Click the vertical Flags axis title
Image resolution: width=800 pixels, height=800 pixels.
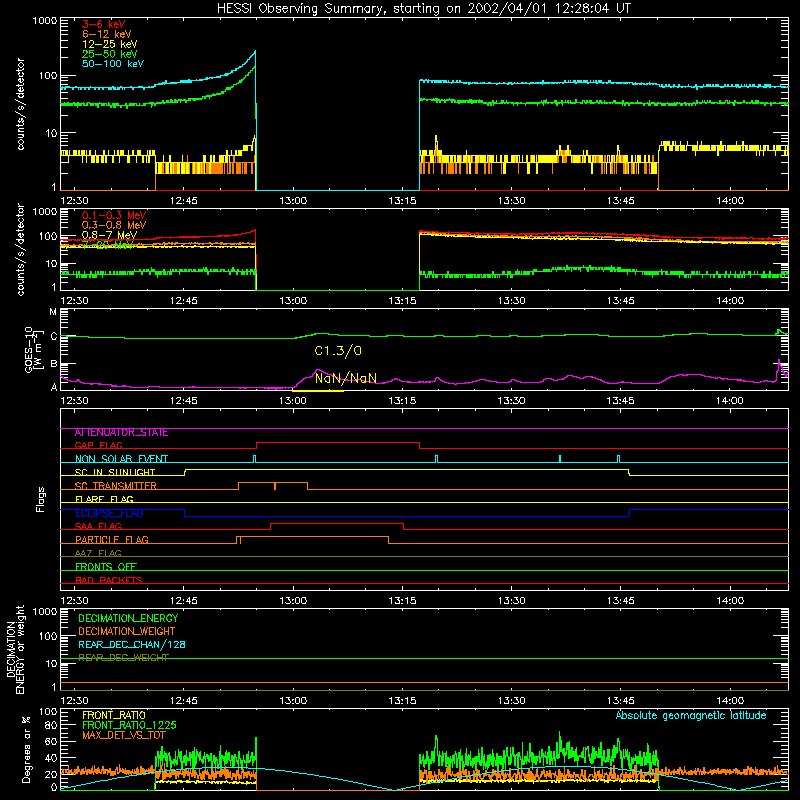(x=41, y=500)
